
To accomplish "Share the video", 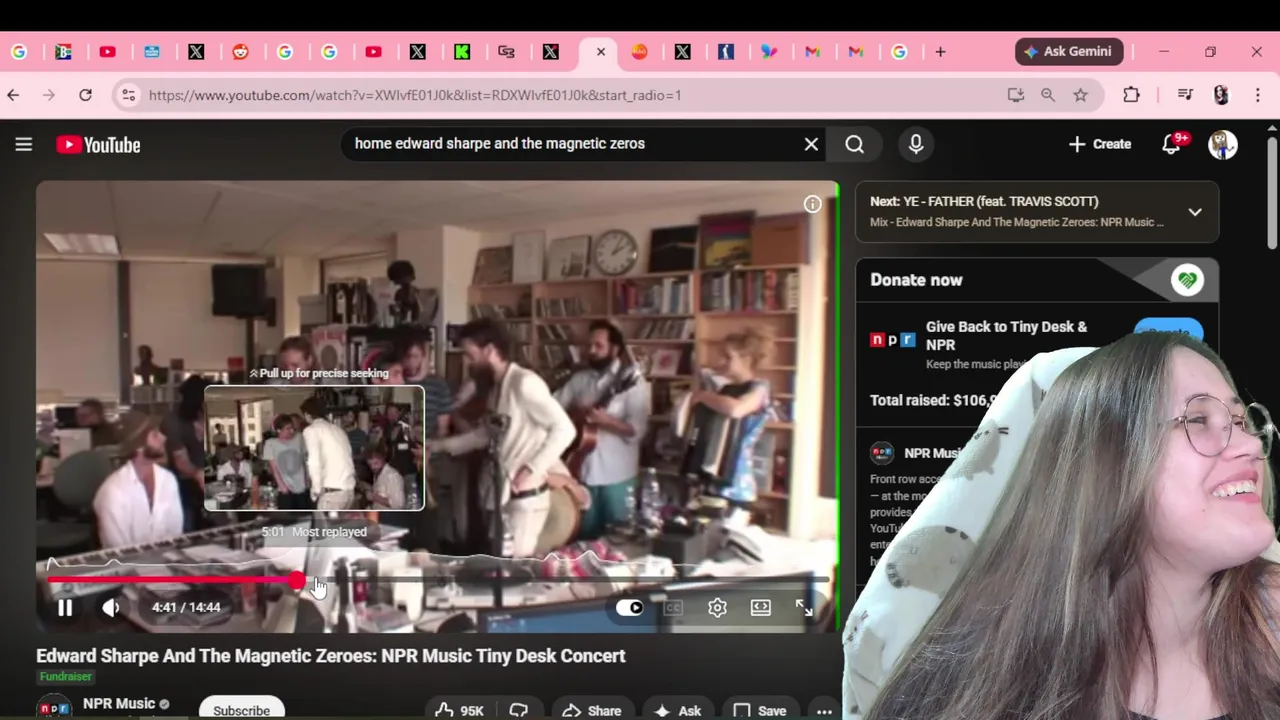I will coord(592,710).
